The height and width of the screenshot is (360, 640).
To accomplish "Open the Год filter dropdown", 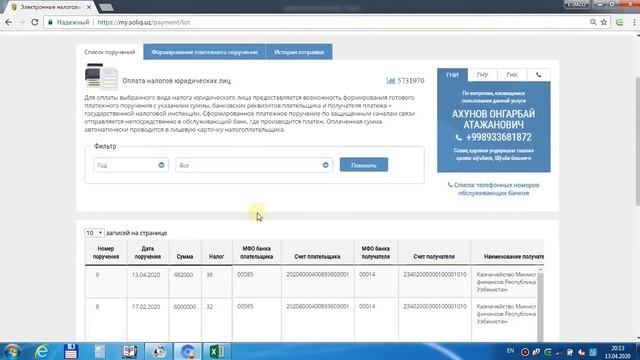I will 131,165.
